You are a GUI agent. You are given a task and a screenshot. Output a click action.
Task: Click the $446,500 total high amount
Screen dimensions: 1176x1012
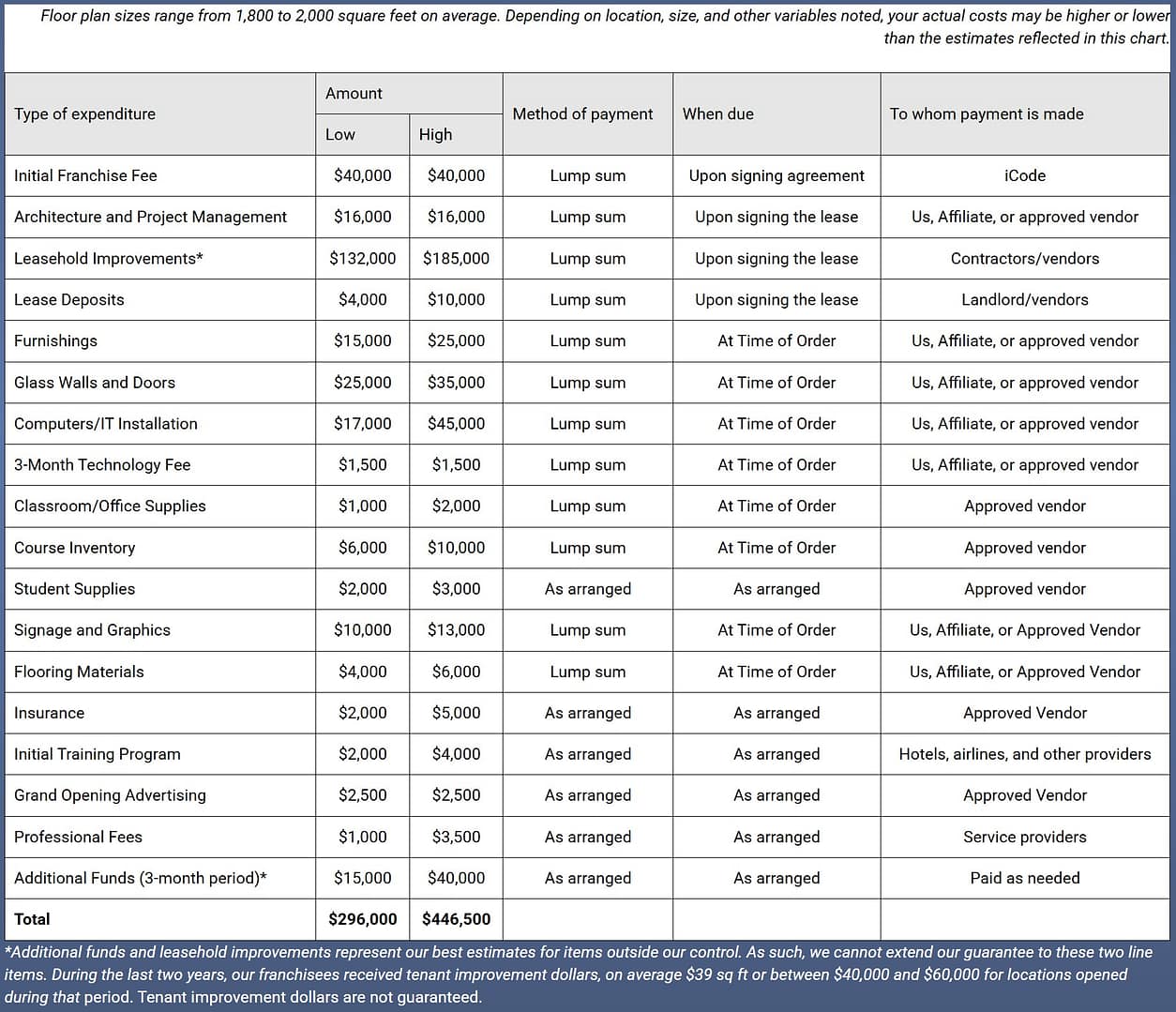click(456, 919)
